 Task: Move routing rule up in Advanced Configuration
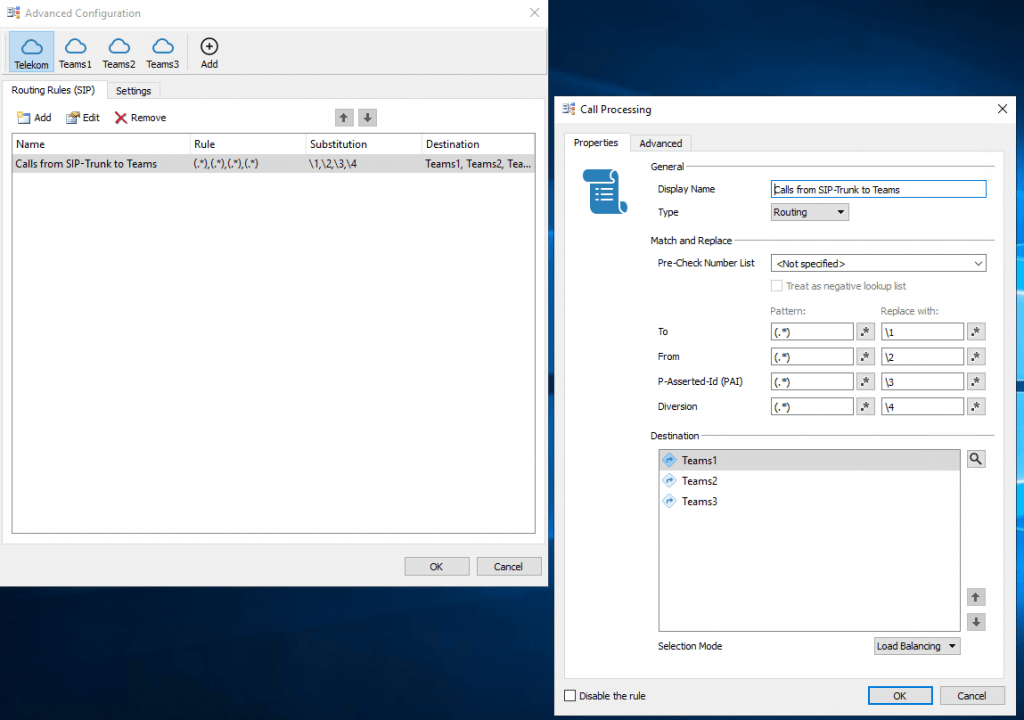point(344,118)
